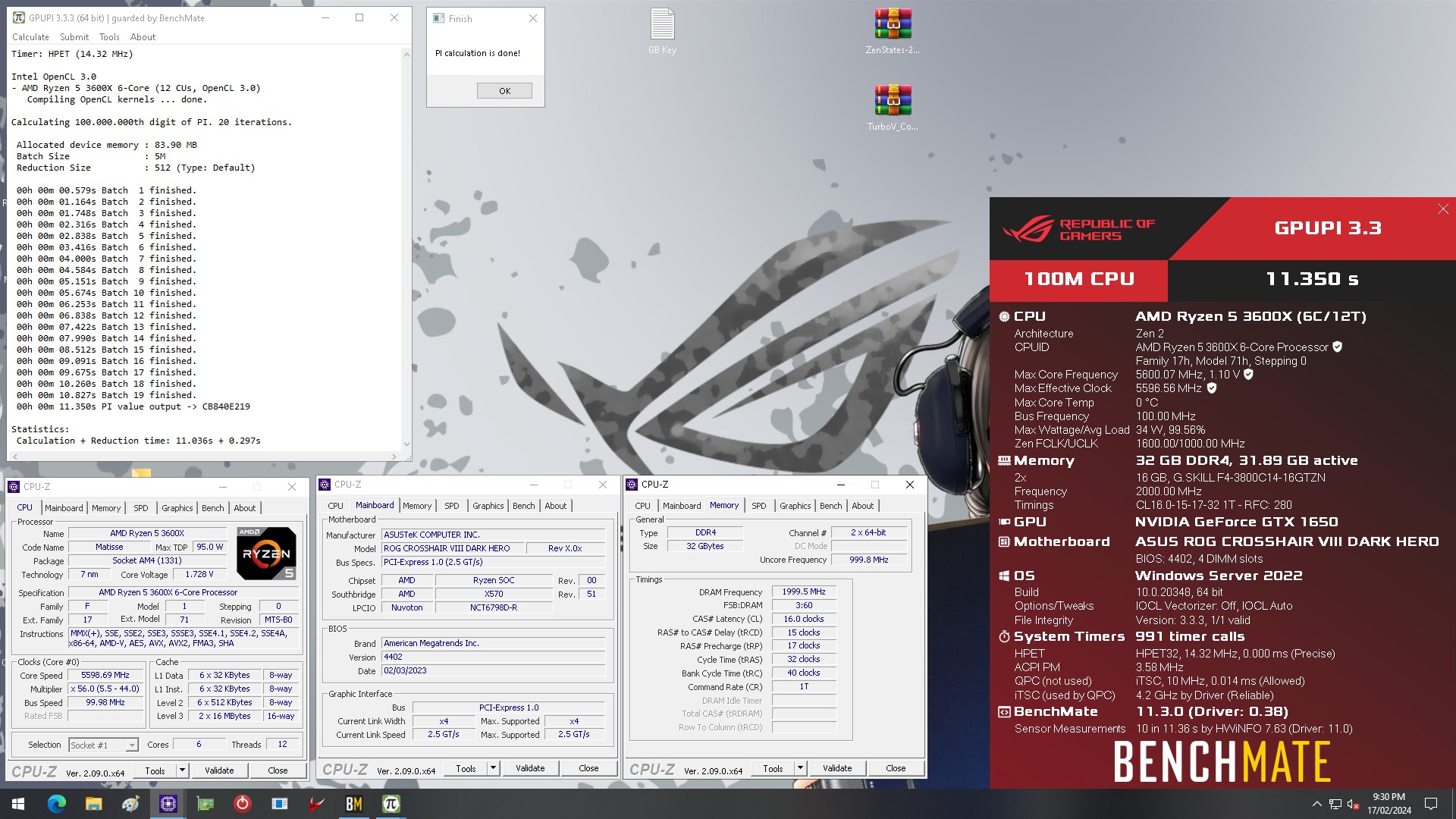This screenshot has height=819, width=1456.
Task: Open the network status tray icon
Action: (1335, 804)
